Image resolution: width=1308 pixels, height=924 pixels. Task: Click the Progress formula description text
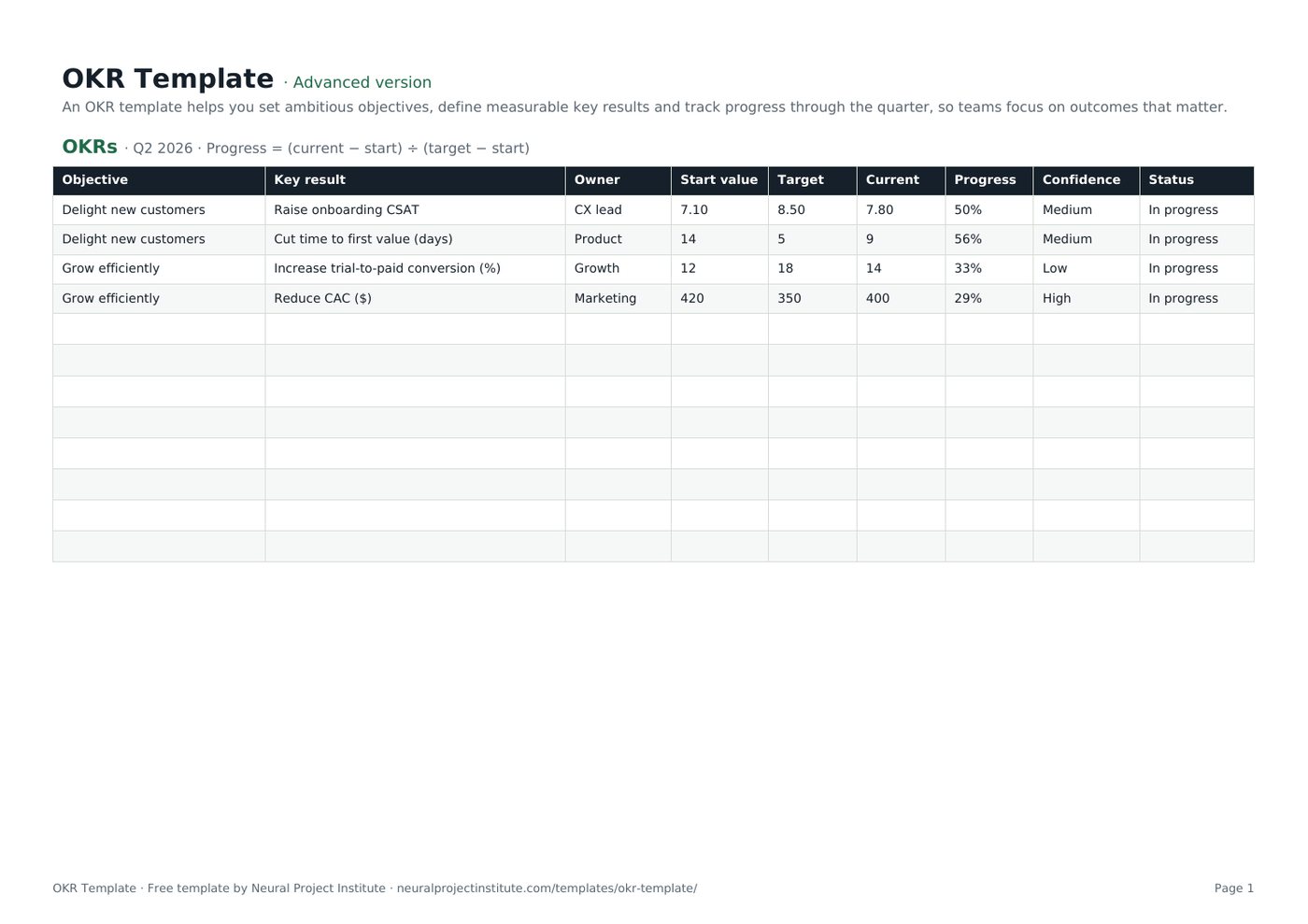coord(368,149)
